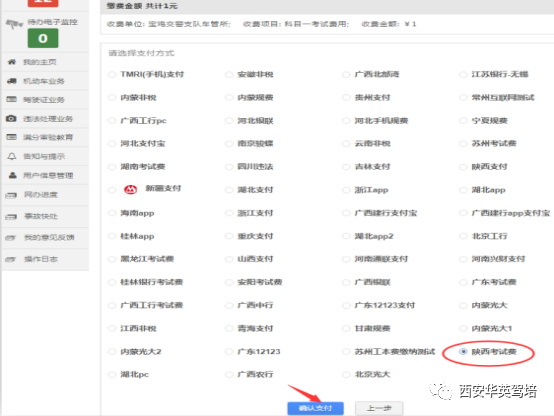Choose 海南app radio option
The image size is (554, 416).
pyautogui.click(x=112, y=213)
